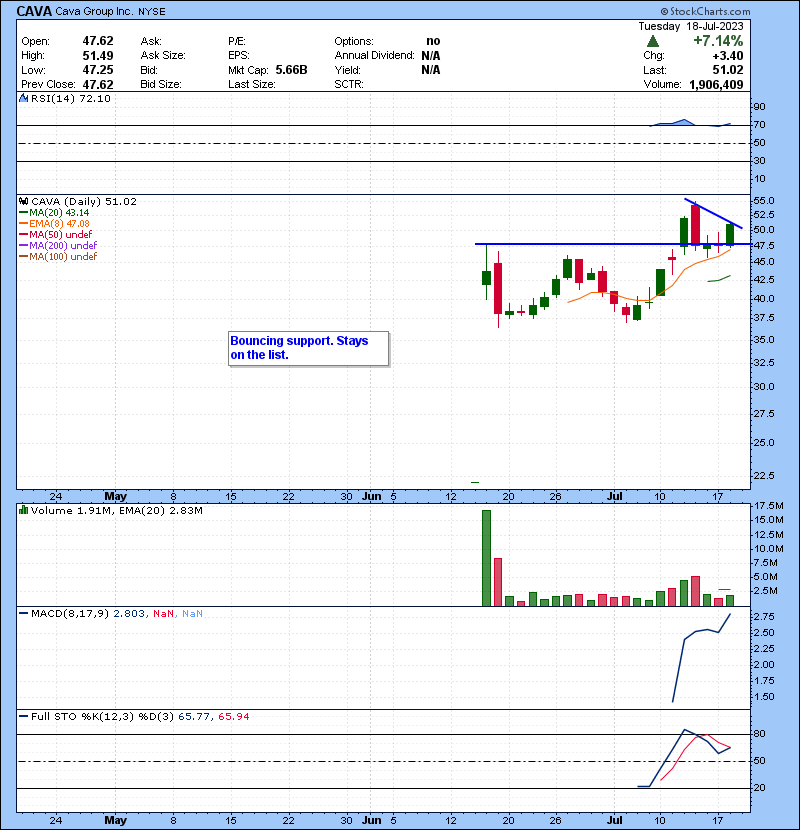Click the High value 51.49
Viewport: 800px width, 830px height.
(x=98, y=55)
